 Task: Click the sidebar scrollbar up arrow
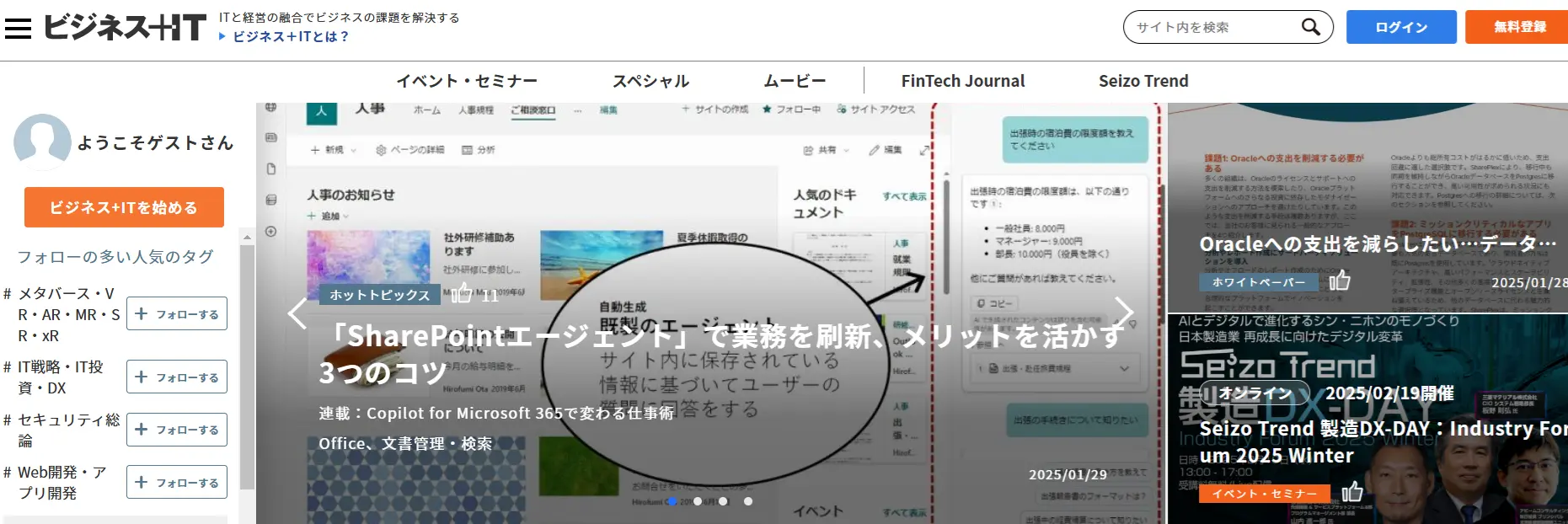tap(247, 237)
